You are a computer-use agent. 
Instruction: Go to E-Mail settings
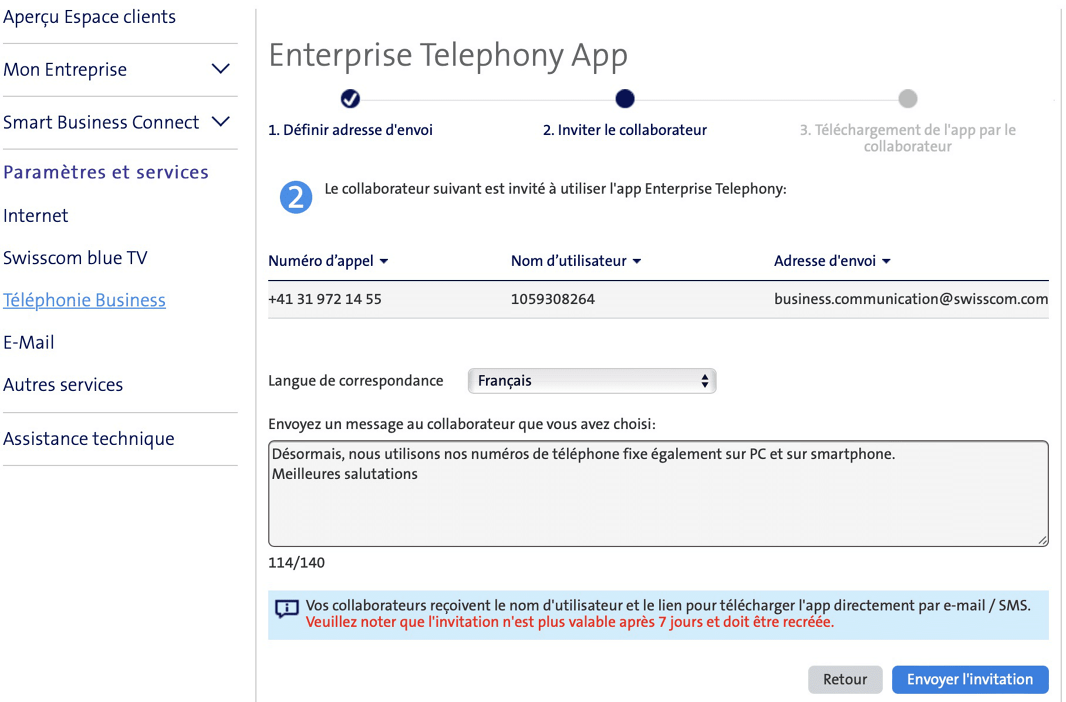29,342
